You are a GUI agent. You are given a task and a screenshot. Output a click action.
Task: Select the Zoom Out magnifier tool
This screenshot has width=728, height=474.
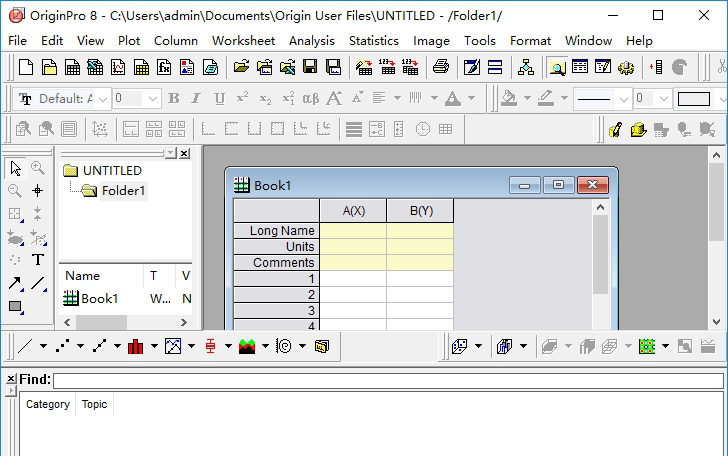coord(15,190)
